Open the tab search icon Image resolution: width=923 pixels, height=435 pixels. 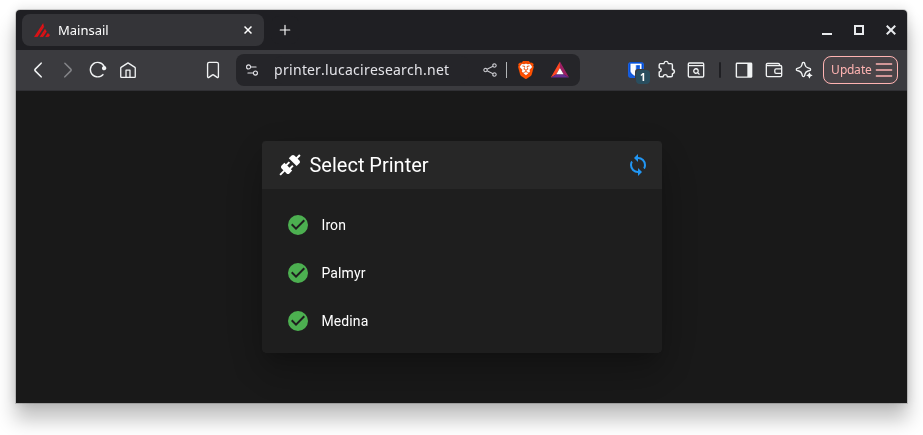click(696, 71)
